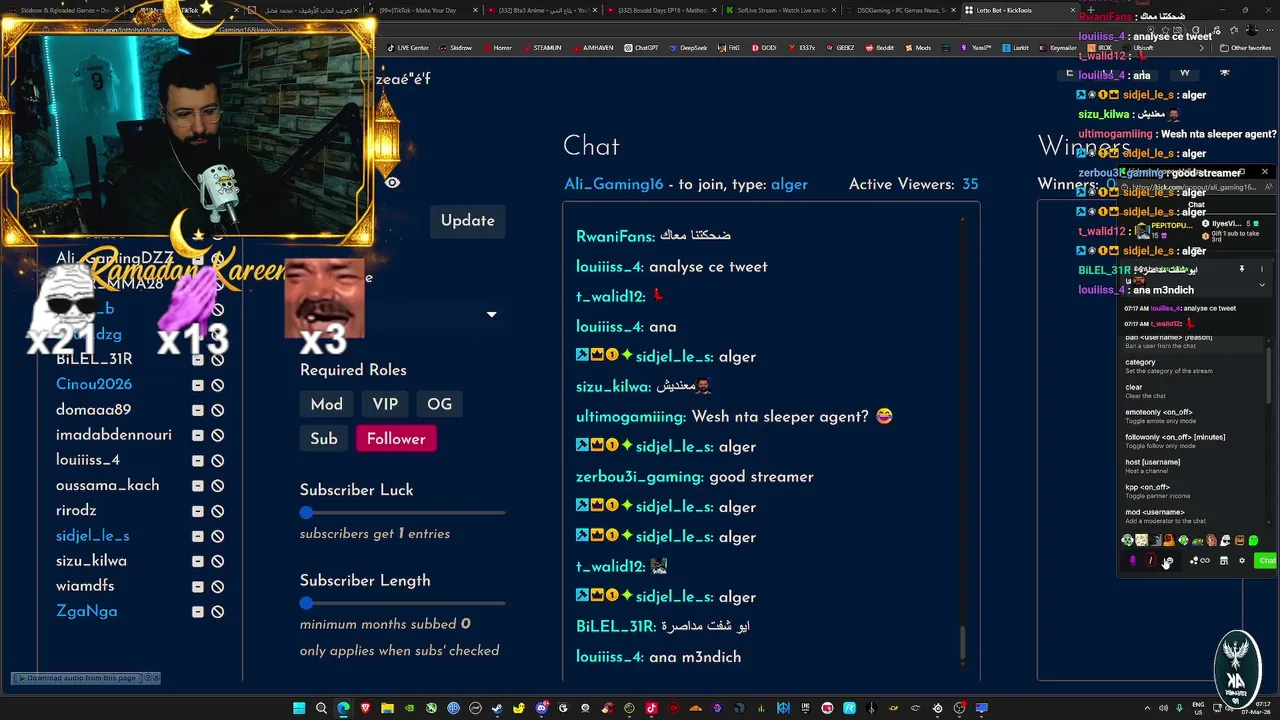The height and width of the screenshot is (720, 1280).
Task: Click the 'analyse ce tweet' chat message
Action: 708,267
